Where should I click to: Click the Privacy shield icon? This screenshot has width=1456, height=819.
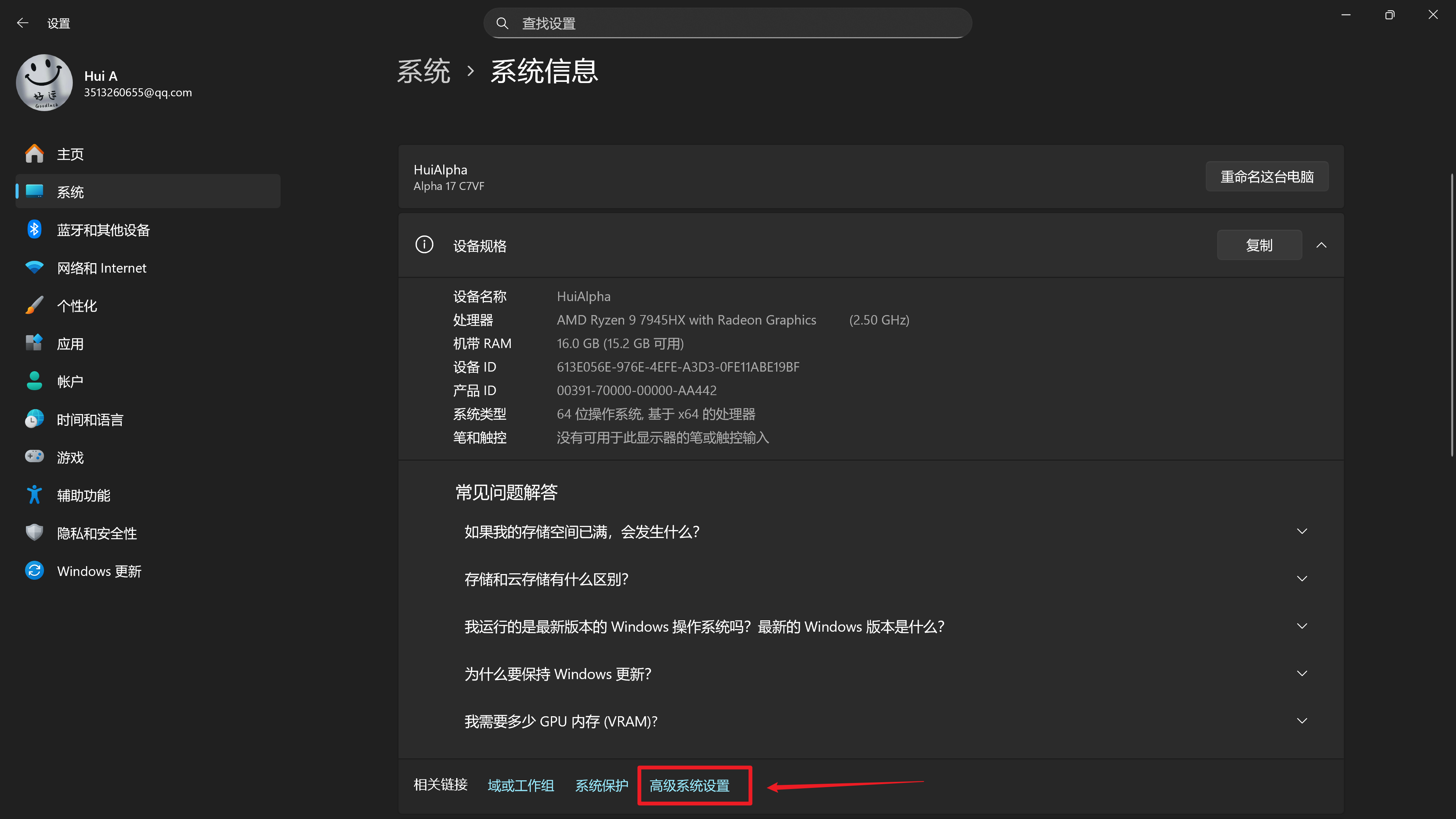point(35,532)
